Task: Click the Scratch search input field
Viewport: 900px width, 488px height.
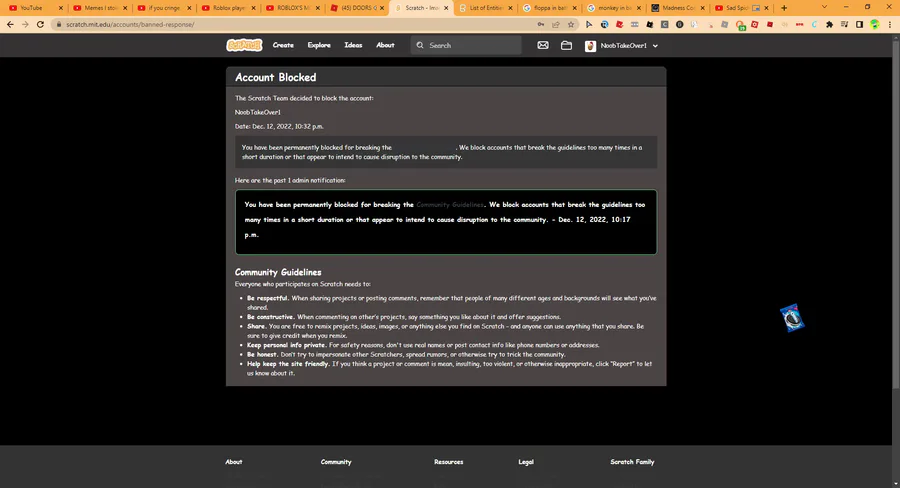Action: tap(466, 45)
